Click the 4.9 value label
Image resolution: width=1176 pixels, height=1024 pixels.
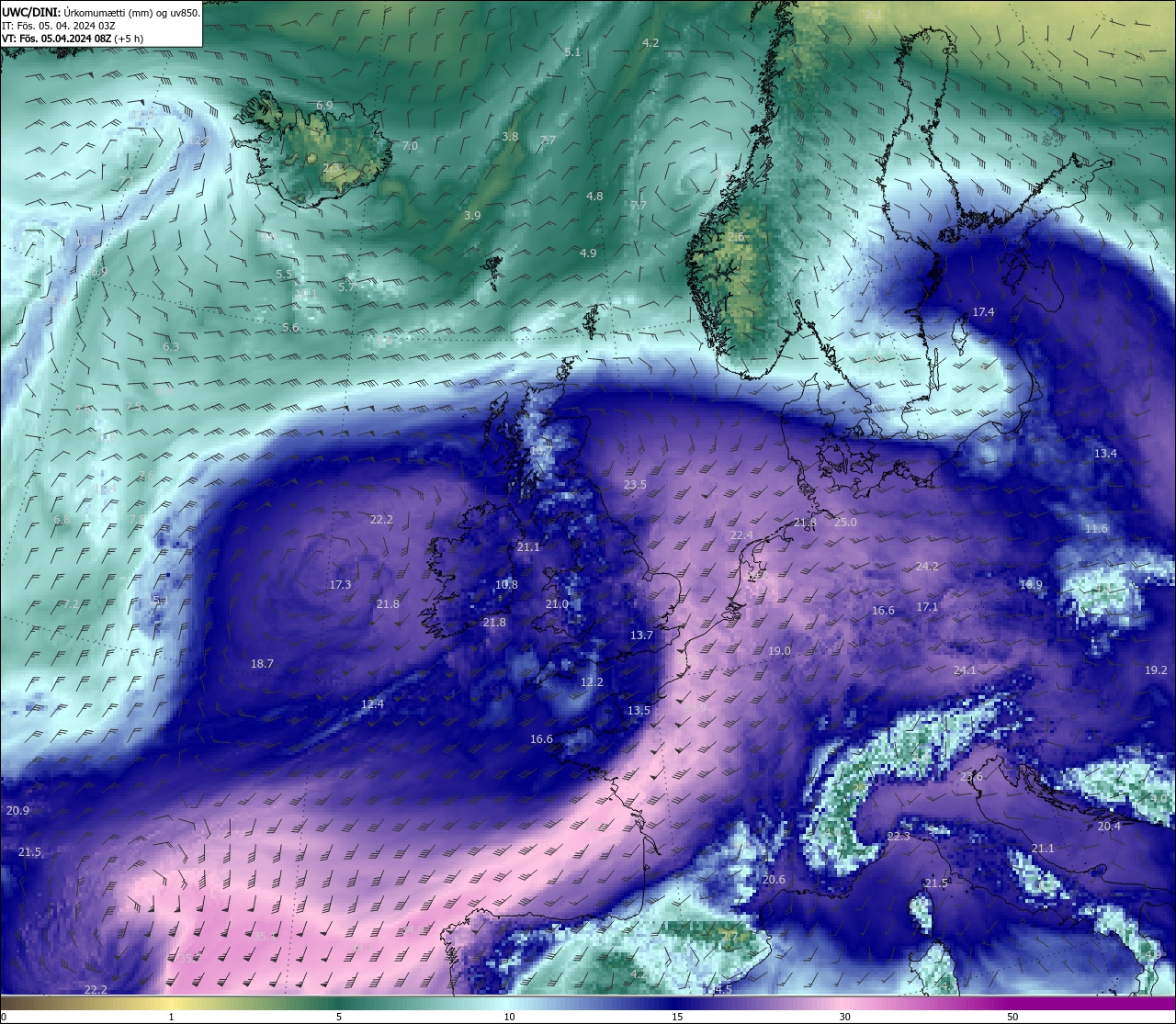point(588,253)
